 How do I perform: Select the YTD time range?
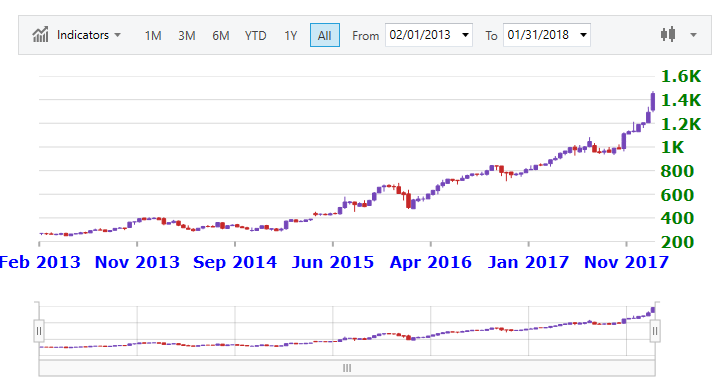pos(255,35)
